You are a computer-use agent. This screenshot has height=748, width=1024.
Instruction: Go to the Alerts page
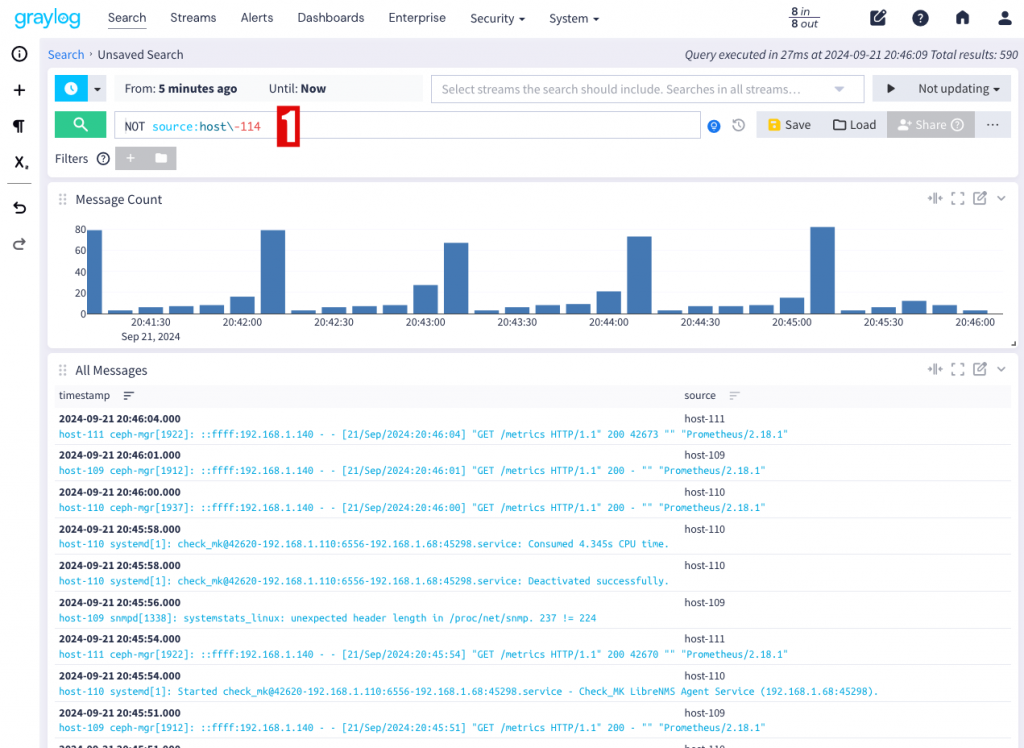(x=257, y=18)
